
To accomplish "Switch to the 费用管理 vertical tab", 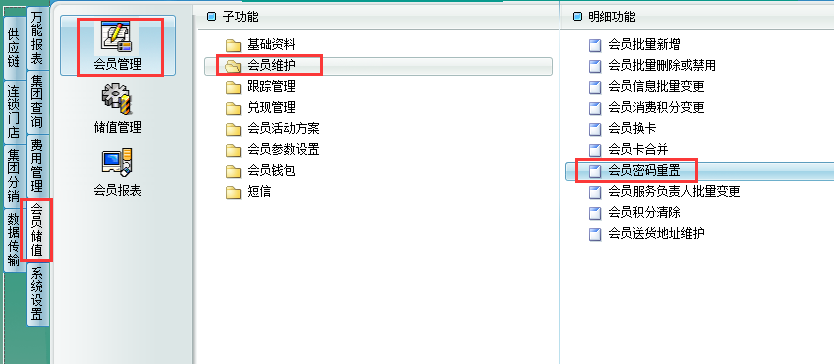I will 37,166.
